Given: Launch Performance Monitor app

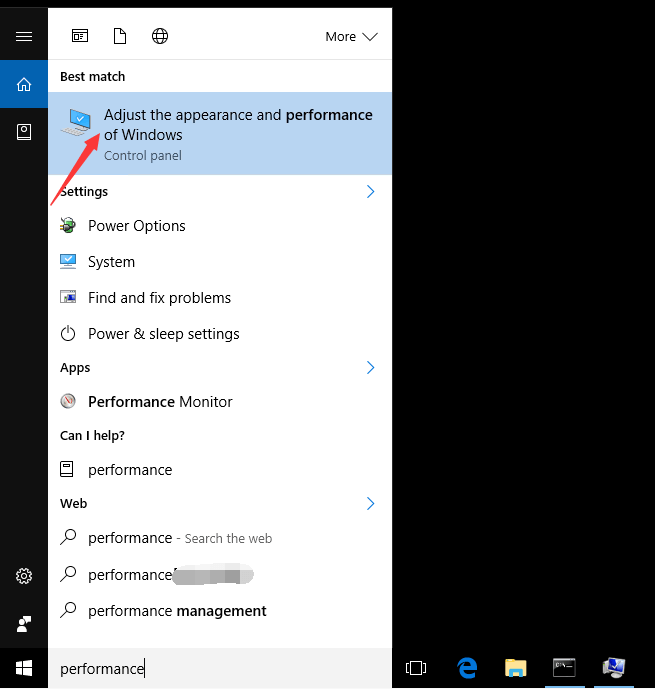Looking at the screenshot, I should pos(160,402).
